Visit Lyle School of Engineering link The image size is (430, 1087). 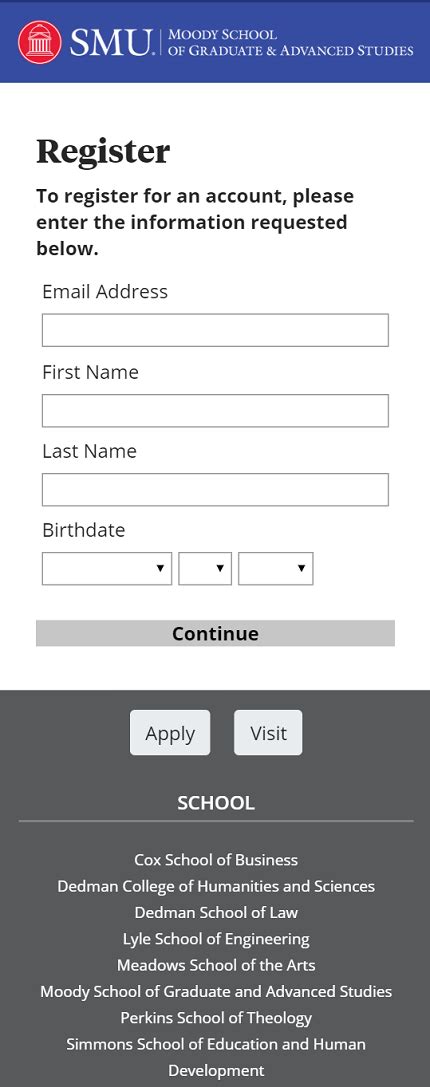pyautogui.click(x=216, y=939)
